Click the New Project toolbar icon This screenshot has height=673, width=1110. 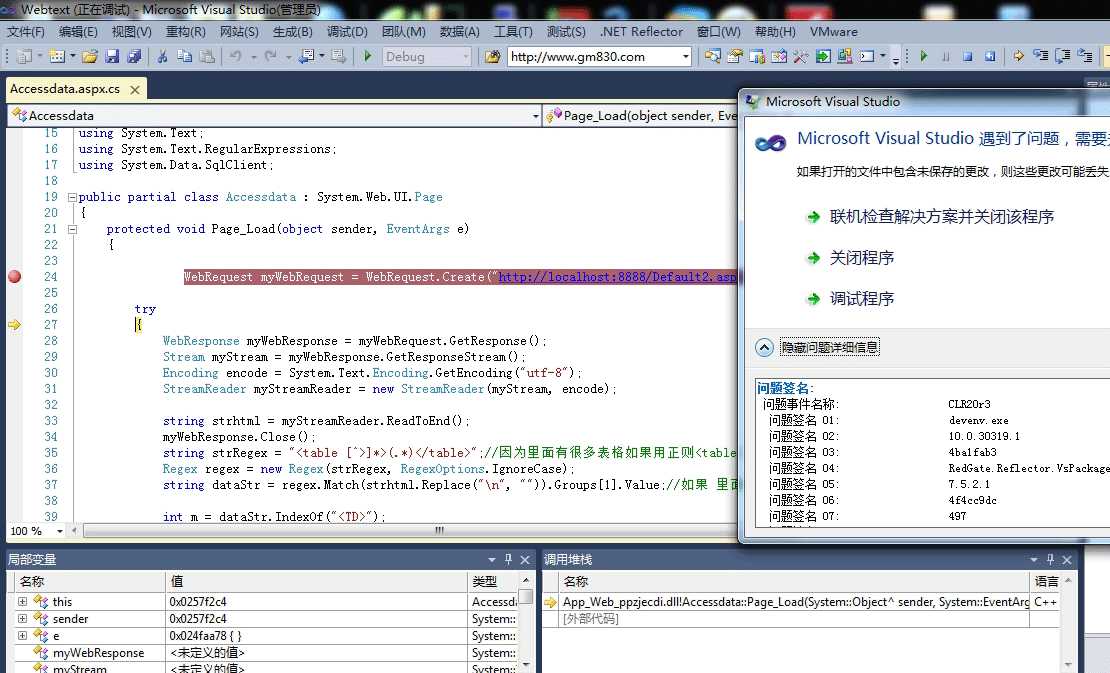click(x=24, y=57)
